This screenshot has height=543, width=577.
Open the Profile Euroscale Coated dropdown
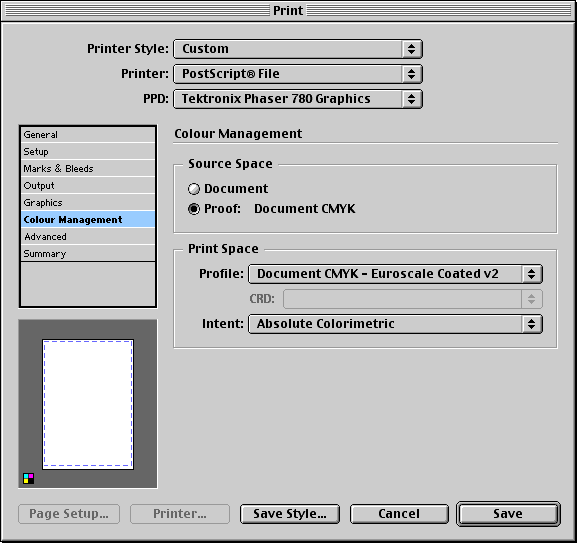click(x=395, y=274)
